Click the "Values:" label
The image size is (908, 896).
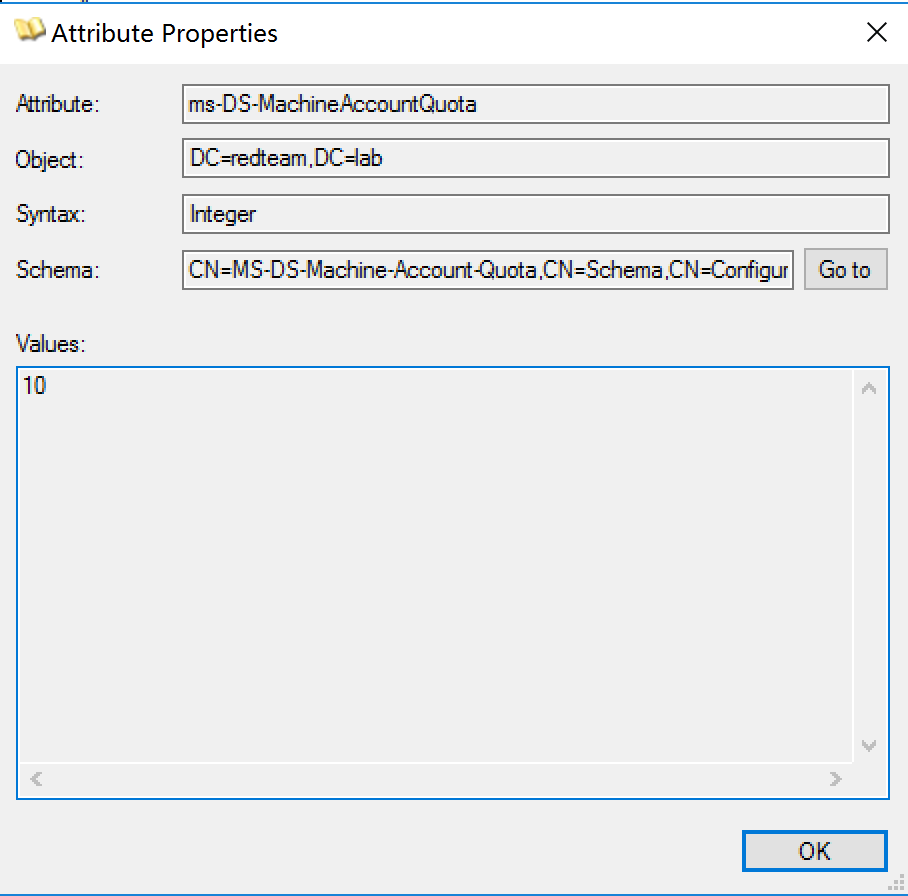click(51, 344)
